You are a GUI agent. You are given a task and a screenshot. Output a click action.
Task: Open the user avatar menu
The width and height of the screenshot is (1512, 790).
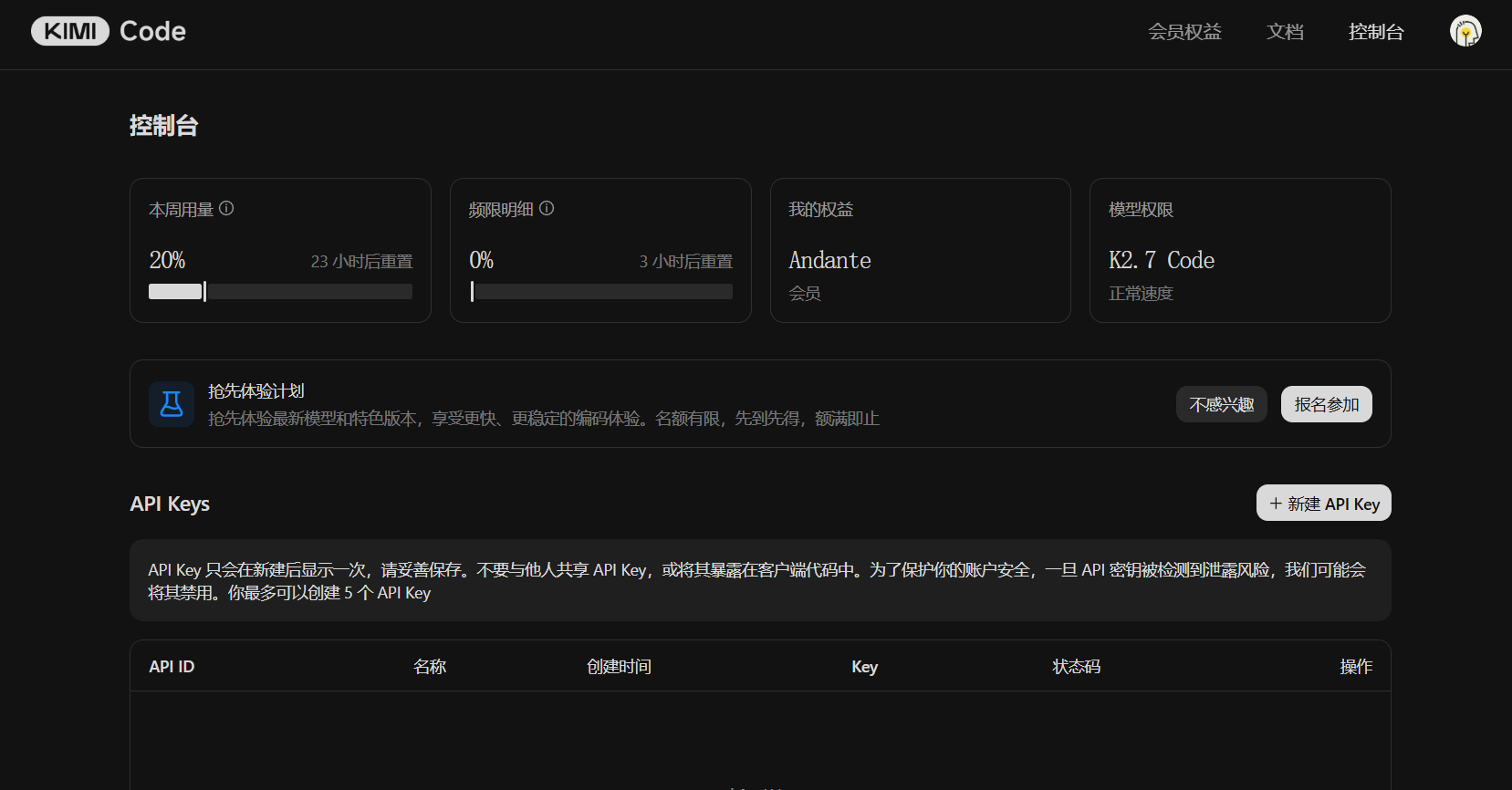[1465, 31]
